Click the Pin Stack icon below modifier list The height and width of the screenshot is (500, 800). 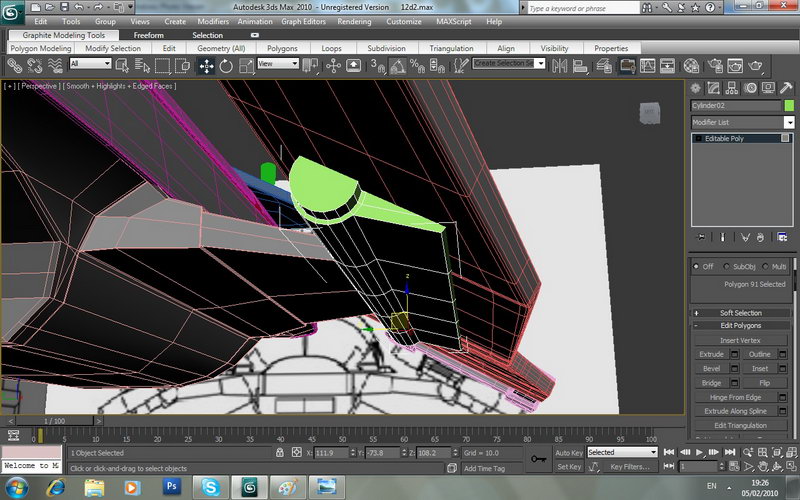point(700,237)
